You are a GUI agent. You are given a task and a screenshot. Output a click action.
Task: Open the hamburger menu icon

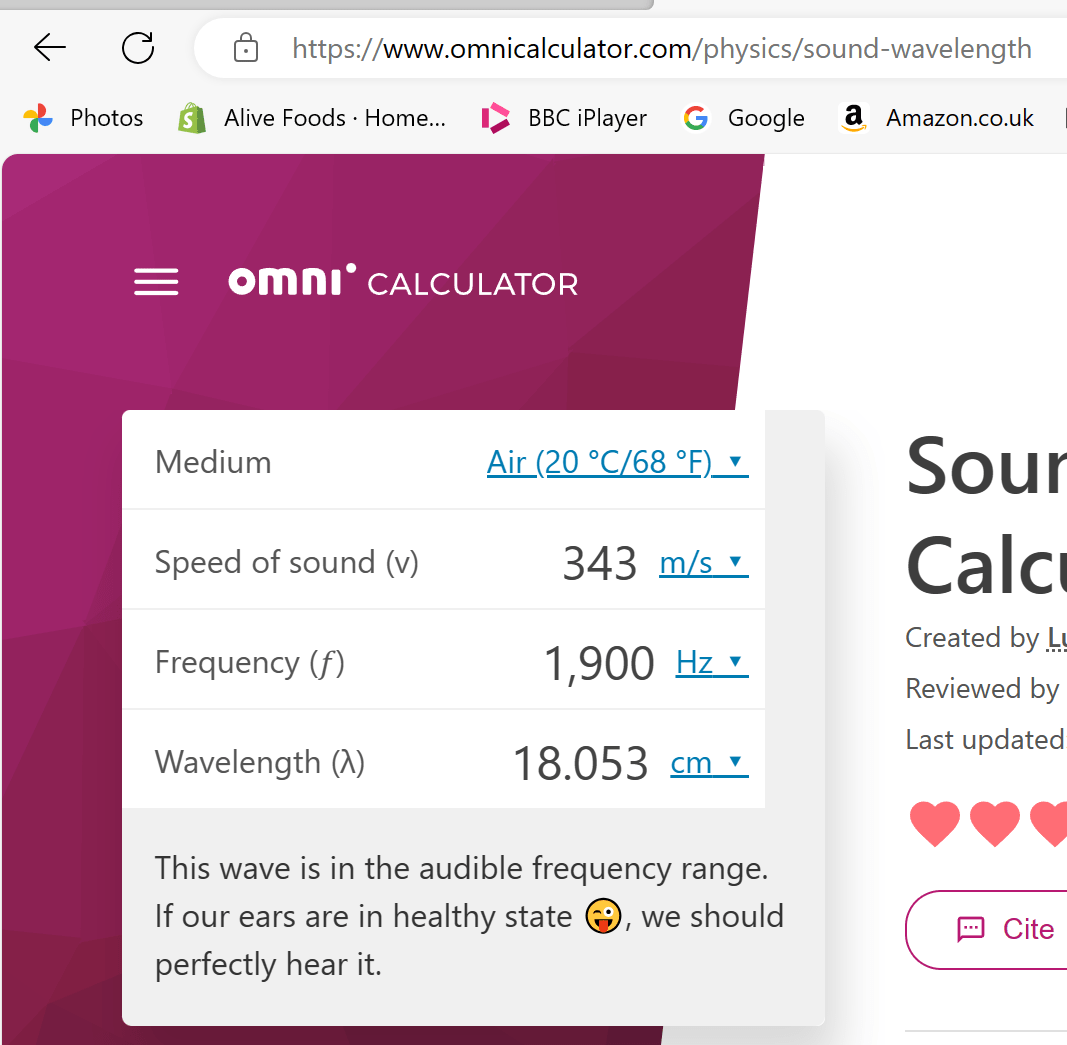(x=156, y=282)
